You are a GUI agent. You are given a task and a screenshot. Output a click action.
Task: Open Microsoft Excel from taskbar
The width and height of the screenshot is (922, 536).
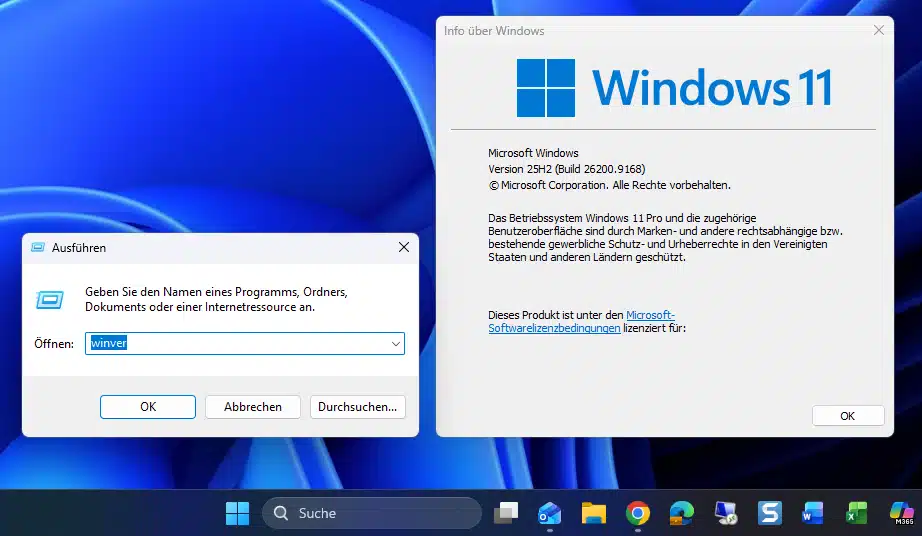857,513
